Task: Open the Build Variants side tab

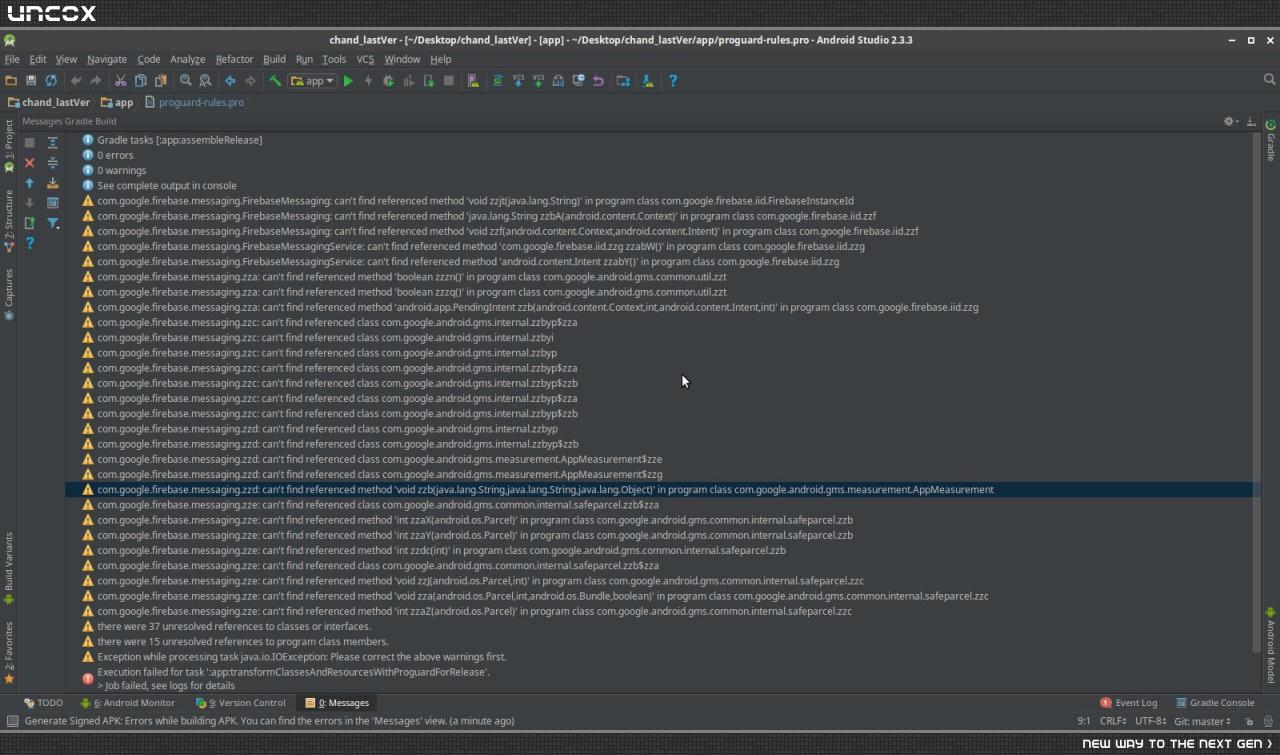Action: (9, 568)
